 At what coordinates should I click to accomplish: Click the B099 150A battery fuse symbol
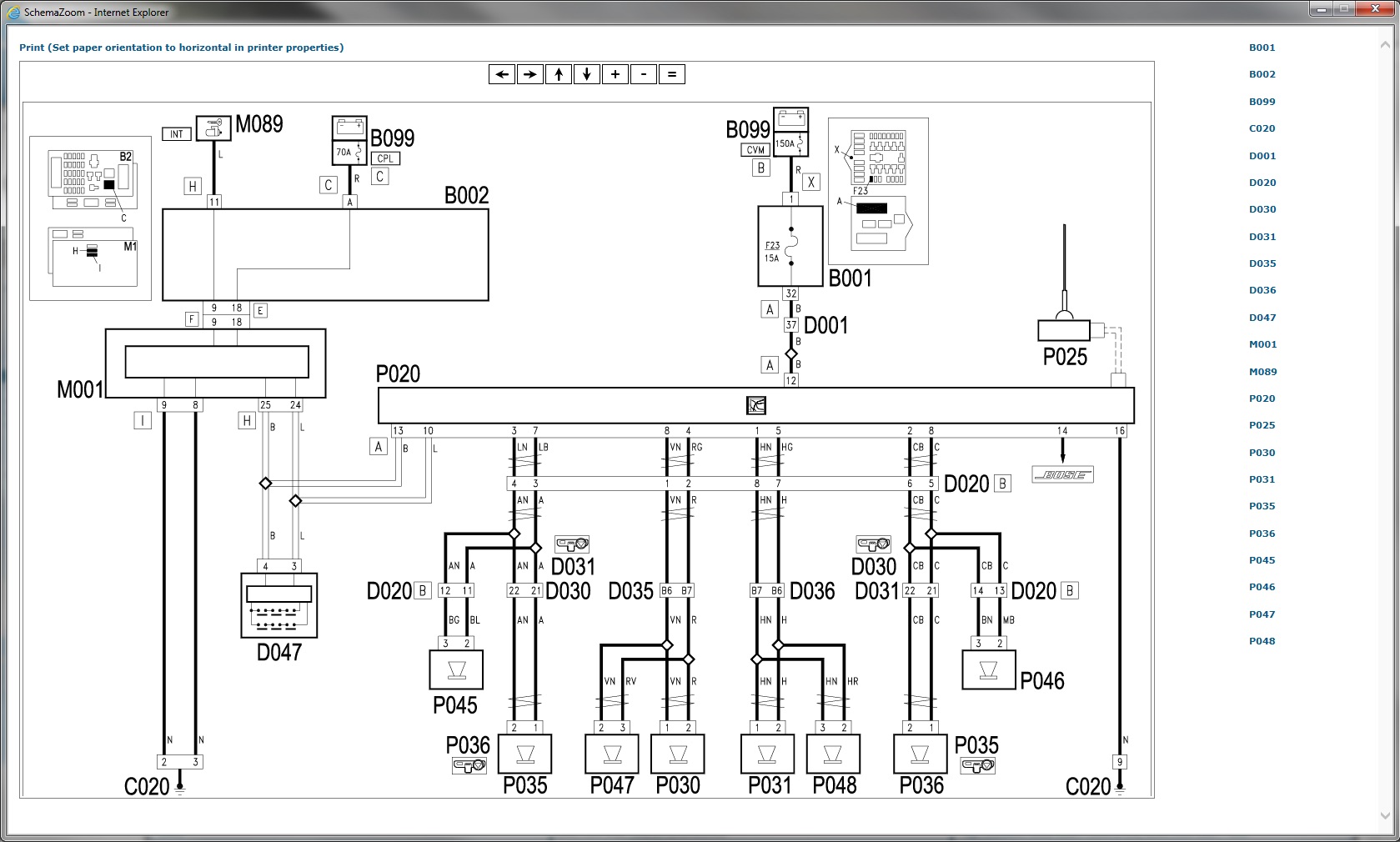coord(790,132)
